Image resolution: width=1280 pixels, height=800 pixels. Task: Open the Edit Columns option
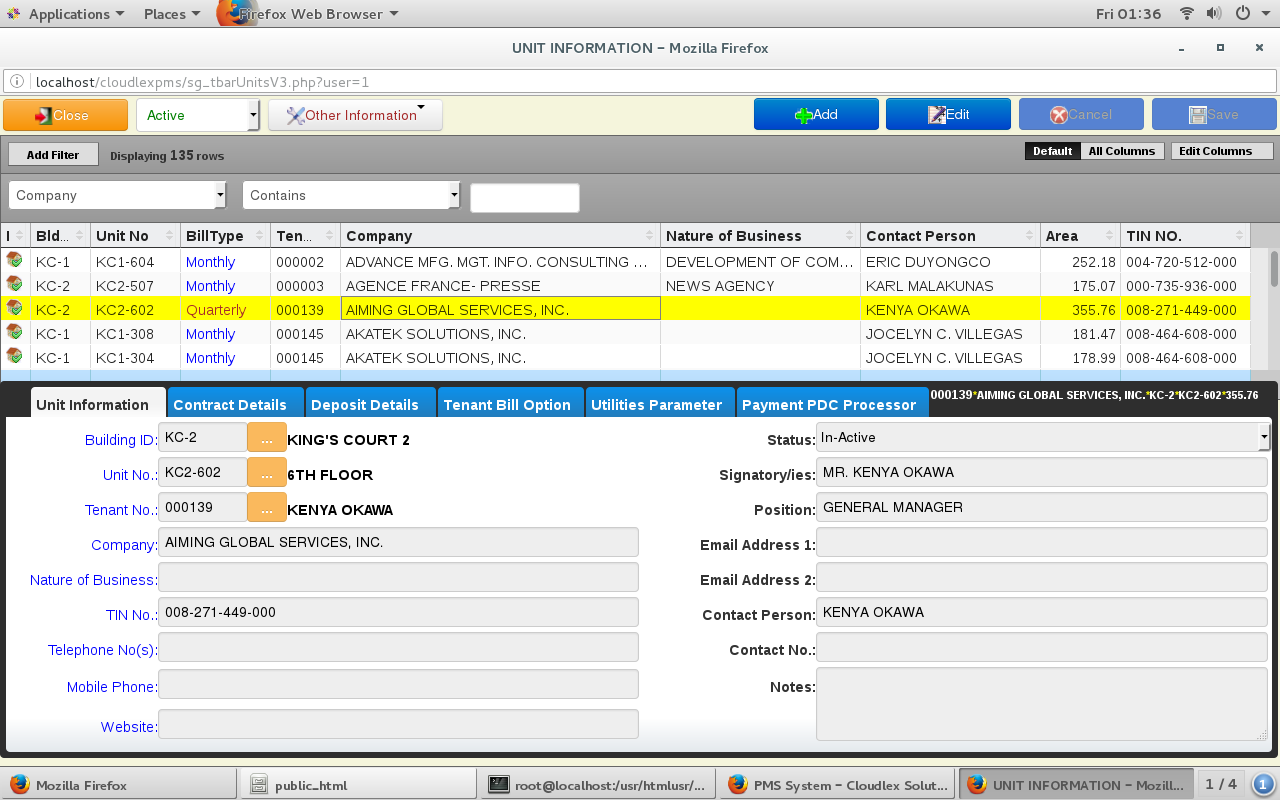pos(1221,151)
